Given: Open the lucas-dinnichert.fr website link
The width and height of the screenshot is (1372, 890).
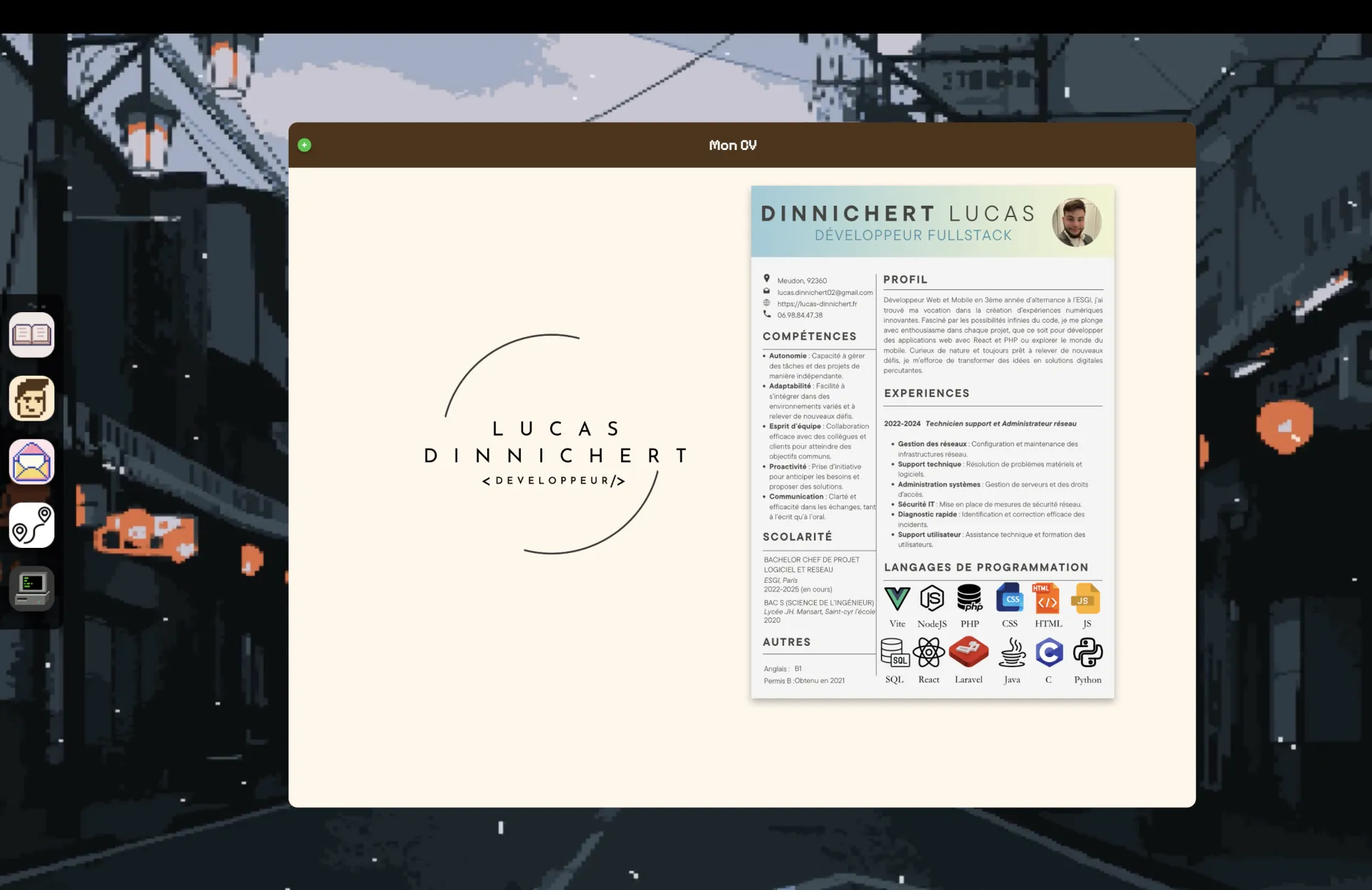Looking at the screenshot, I should pos(817,304).
